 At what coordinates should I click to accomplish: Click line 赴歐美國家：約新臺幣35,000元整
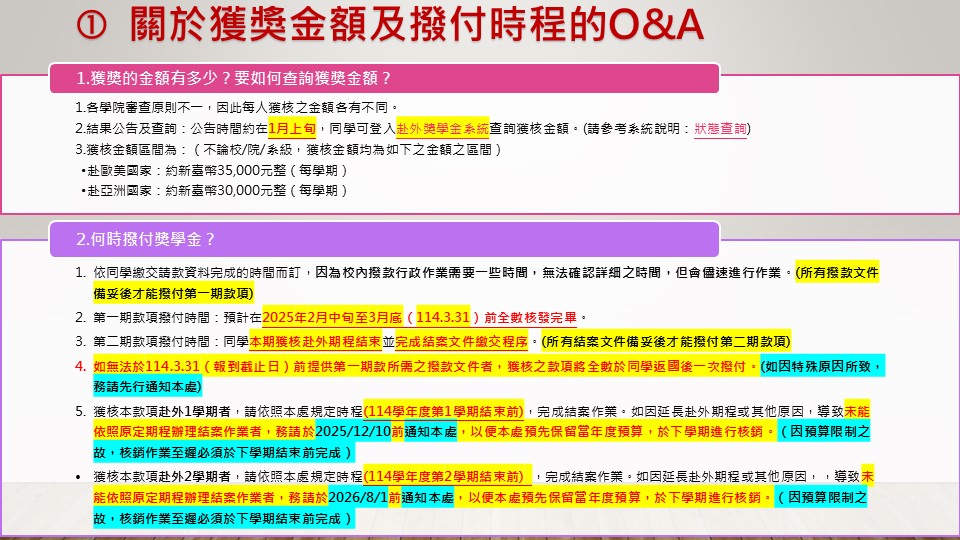214,170
